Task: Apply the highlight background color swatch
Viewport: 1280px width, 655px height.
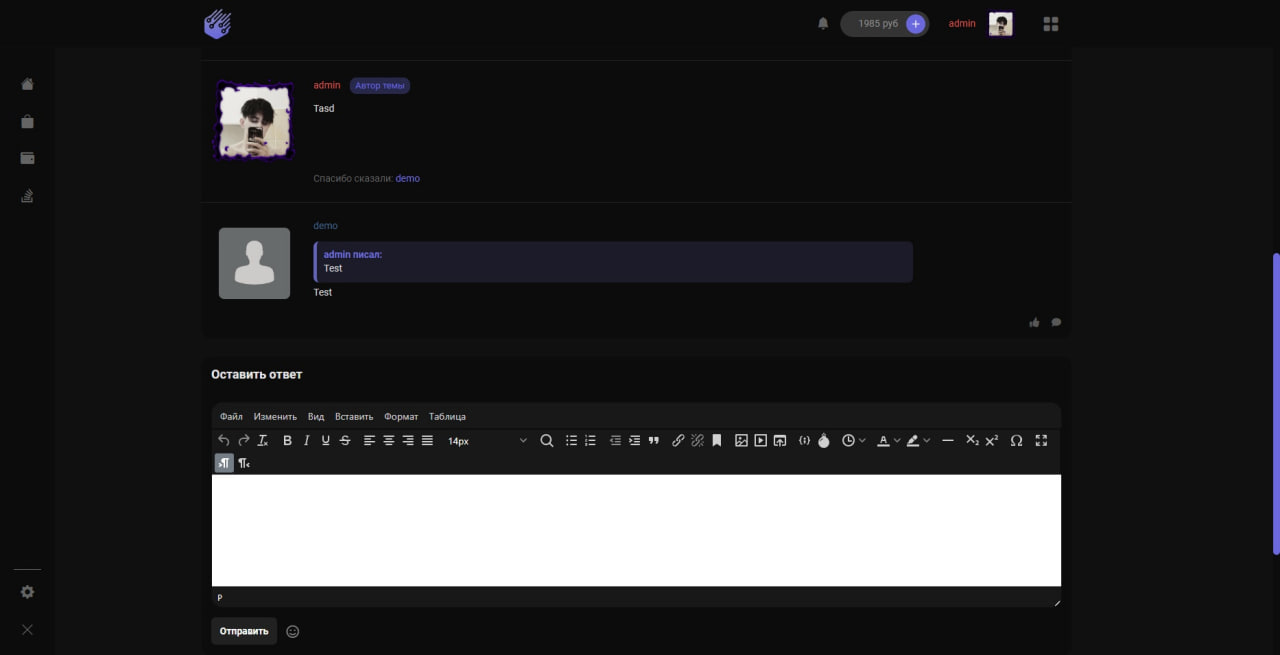Action: (912, 441)
